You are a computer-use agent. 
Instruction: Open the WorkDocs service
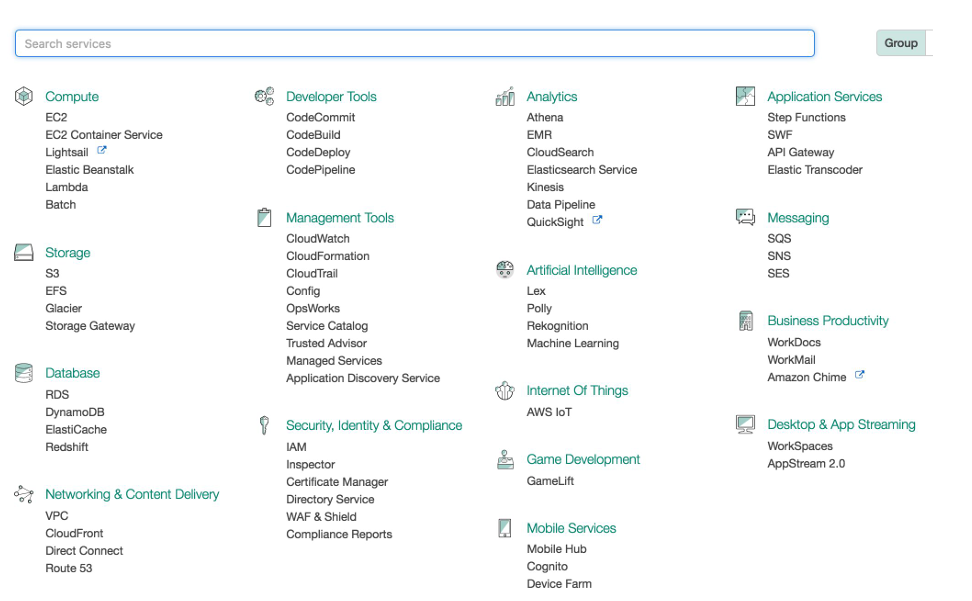pos(793,342)
